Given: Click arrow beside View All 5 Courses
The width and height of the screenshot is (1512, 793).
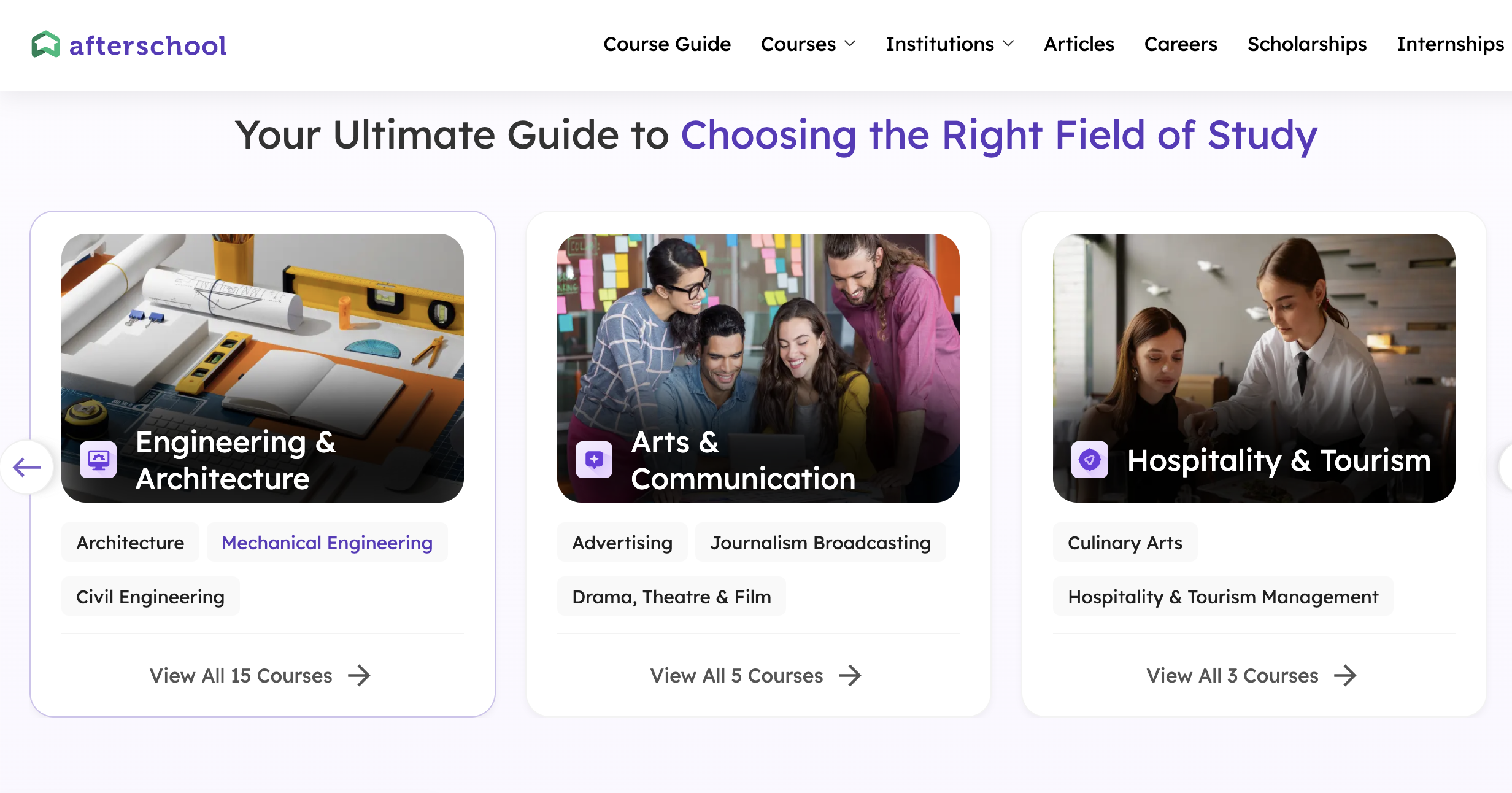Looking at the screenshot, I should (x=850, y=676).
